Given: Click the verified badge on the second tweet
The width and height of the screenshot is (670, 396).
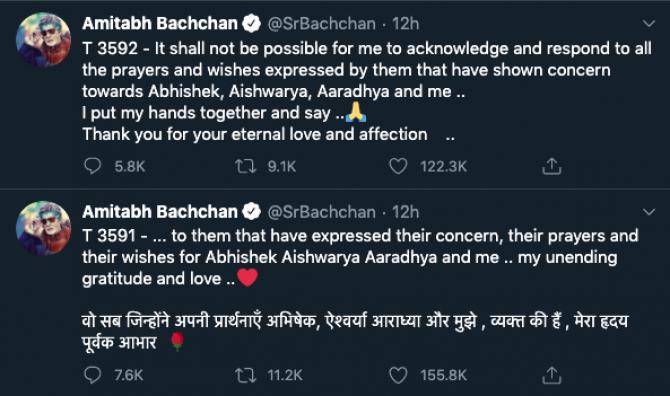Looking at the screenshot, I should 252,211.
